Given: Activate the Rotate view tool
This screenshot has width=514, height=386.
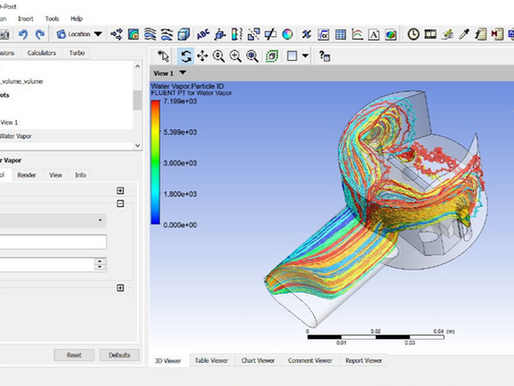Looking at the screenshot, I should [186, 56].
